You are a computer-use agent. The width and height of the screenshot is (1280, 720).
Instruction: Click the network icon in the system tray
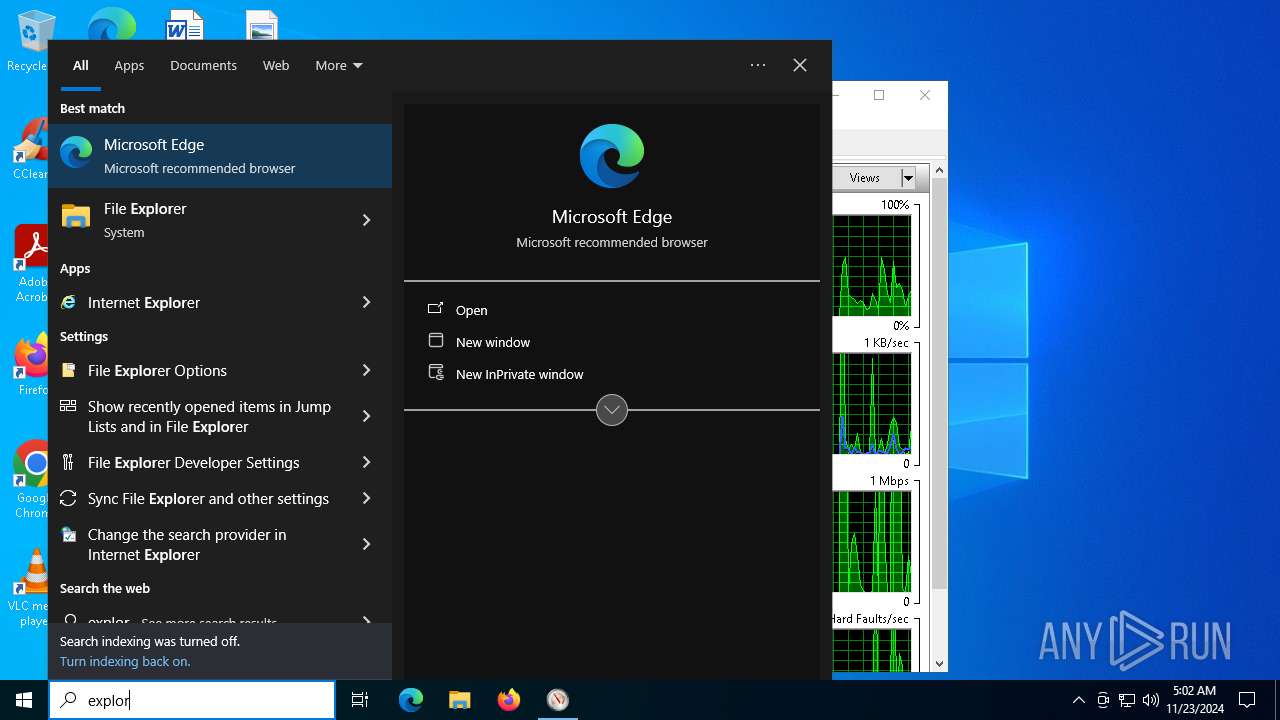pyautogui.click(x=1127, y=700)
